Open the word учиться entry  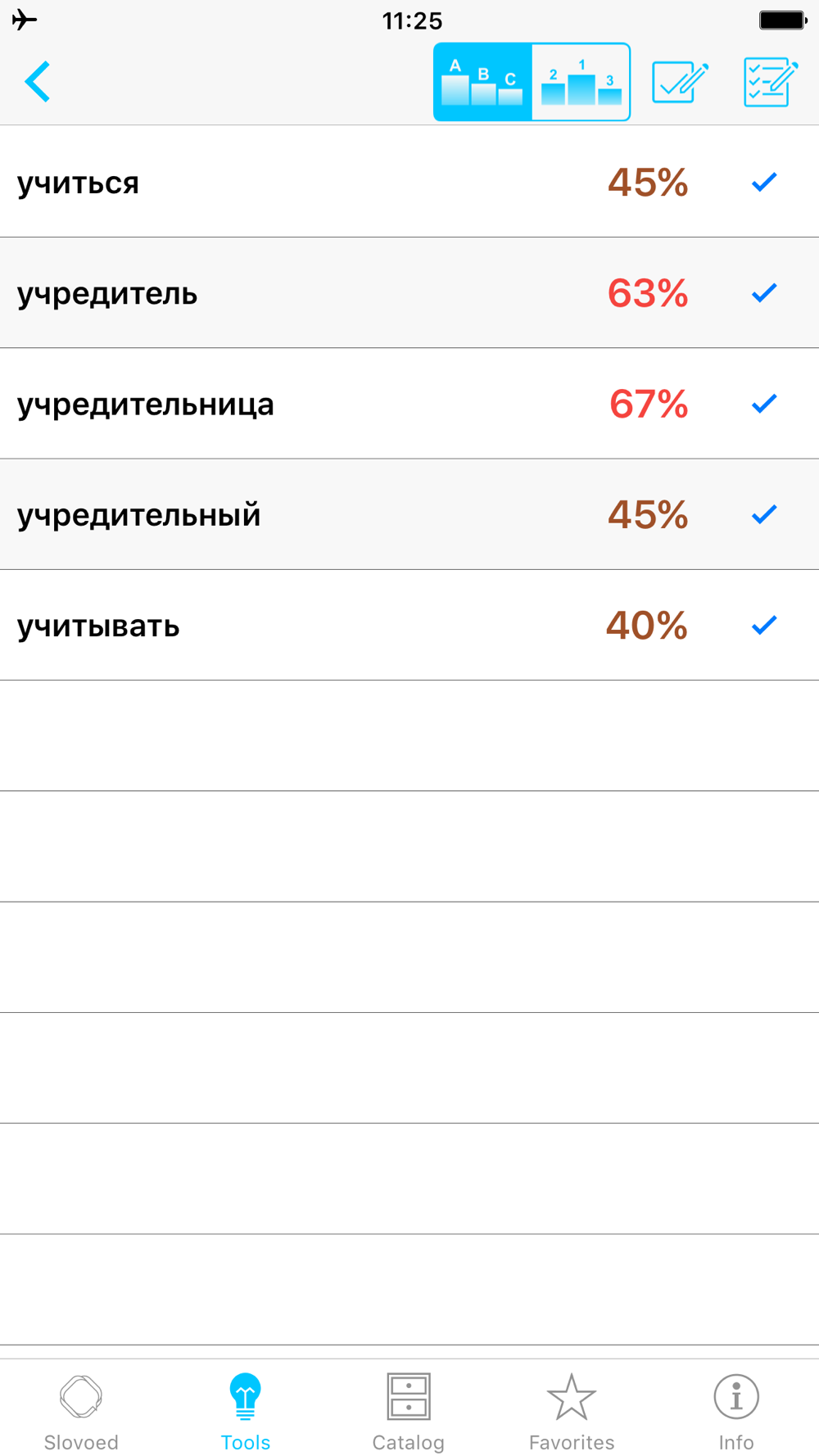[78, 183]
